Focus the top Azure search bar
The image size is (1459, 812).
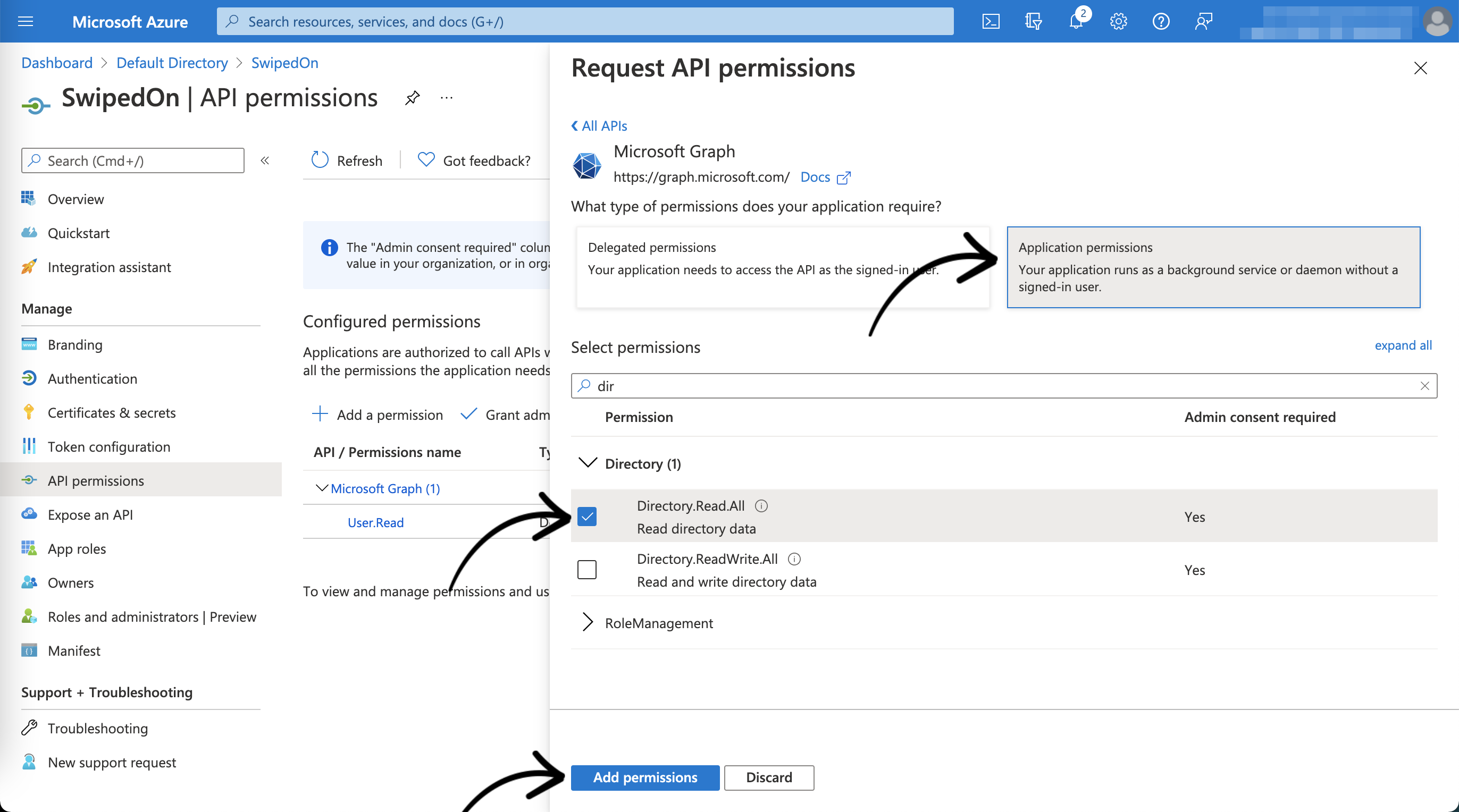pyautogui.click(x=585, y=21)
